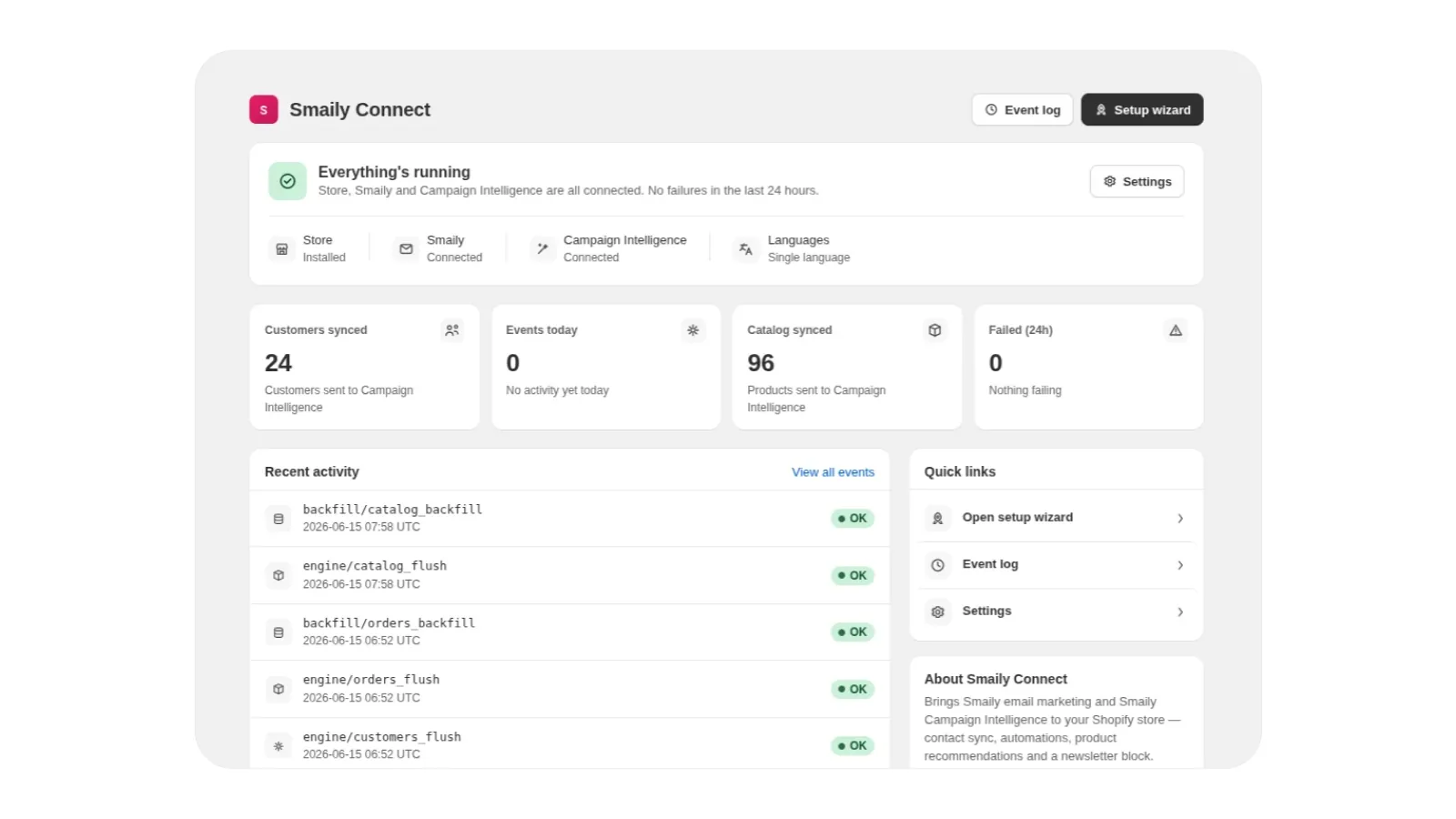The image size is (1456, 819).
Task: Click the Catalog synced value 96
Action: pos(761,363)
